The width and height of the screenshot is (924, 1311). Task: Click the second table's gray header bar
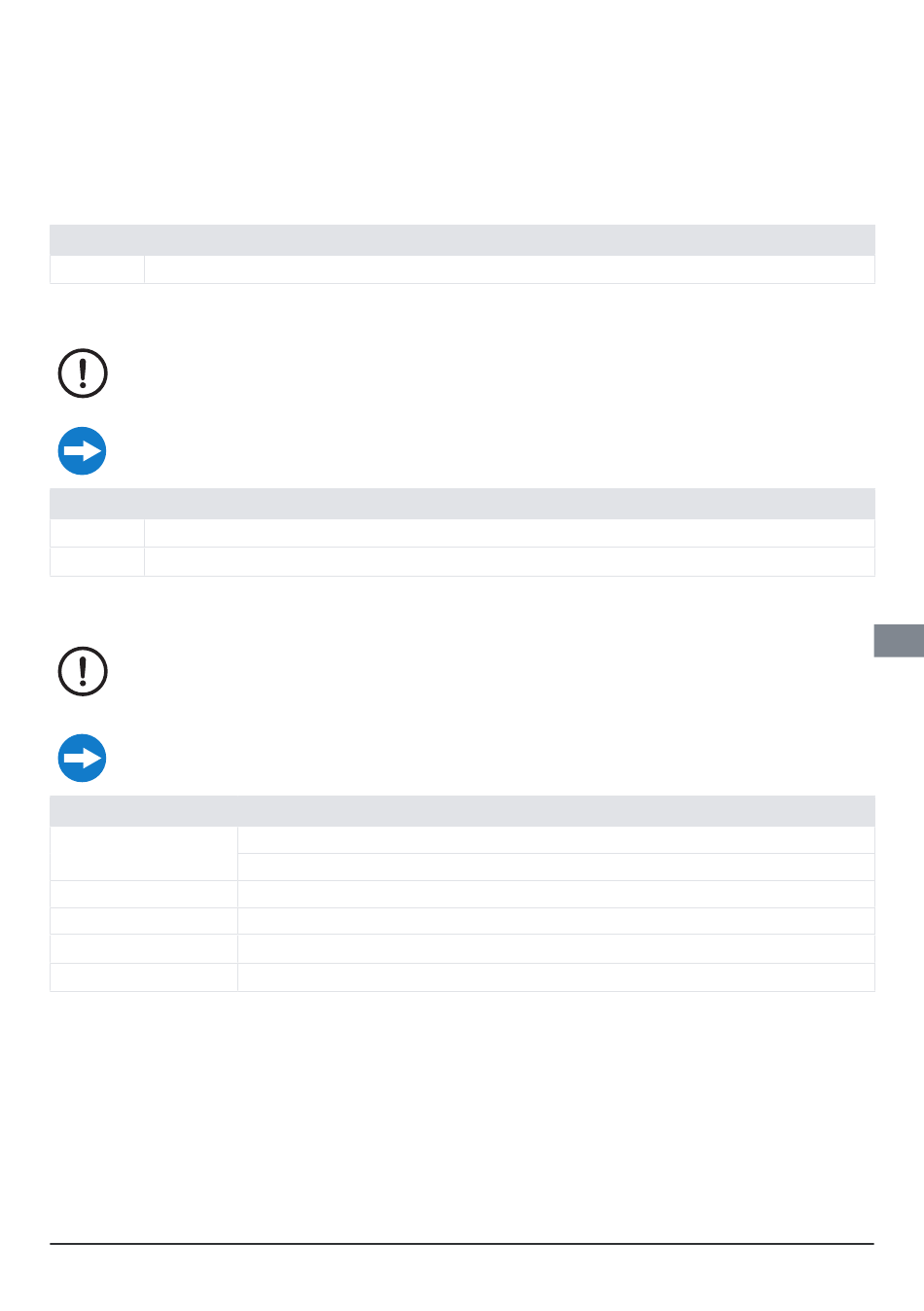[x=462, y=504]
